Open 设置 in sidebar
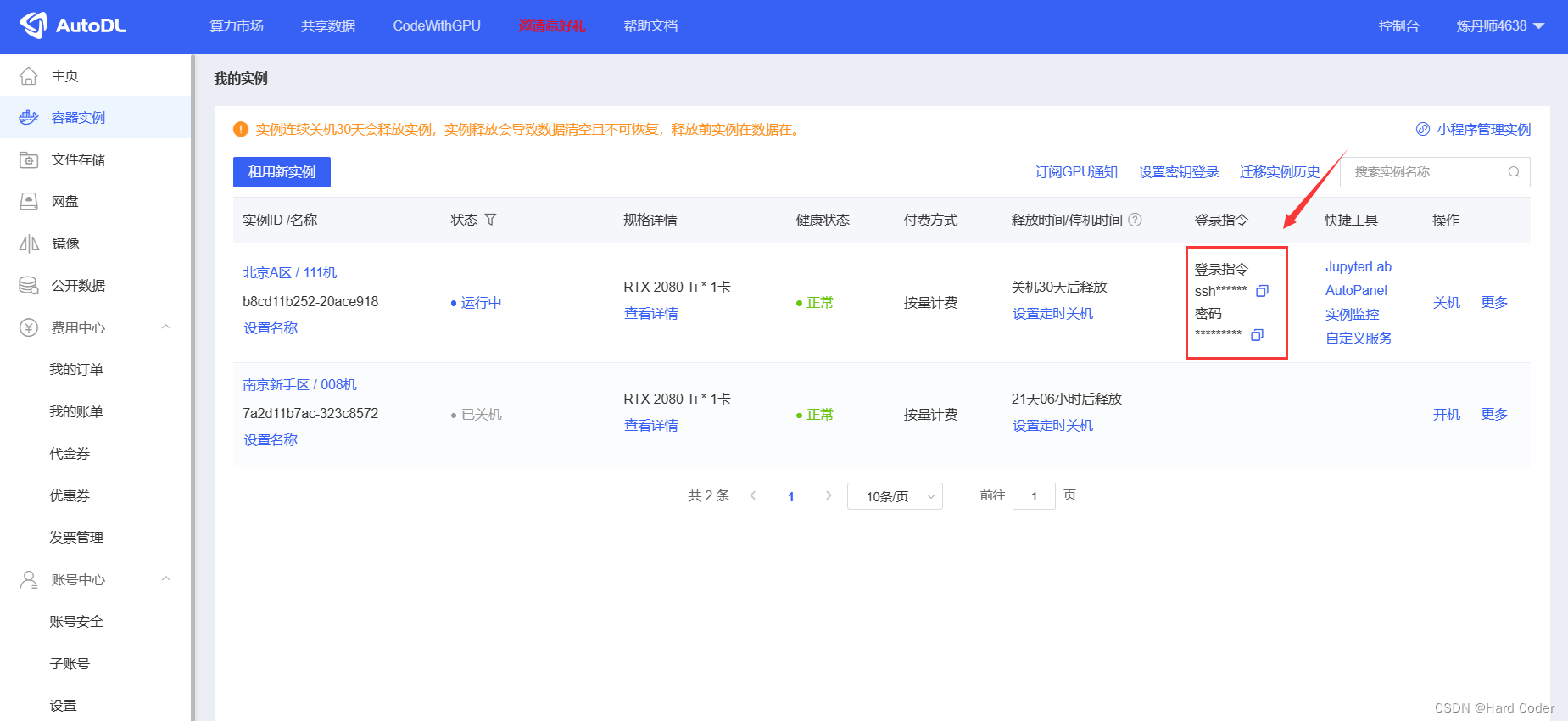Screen dimensions: 1568x721 (63, 706)
